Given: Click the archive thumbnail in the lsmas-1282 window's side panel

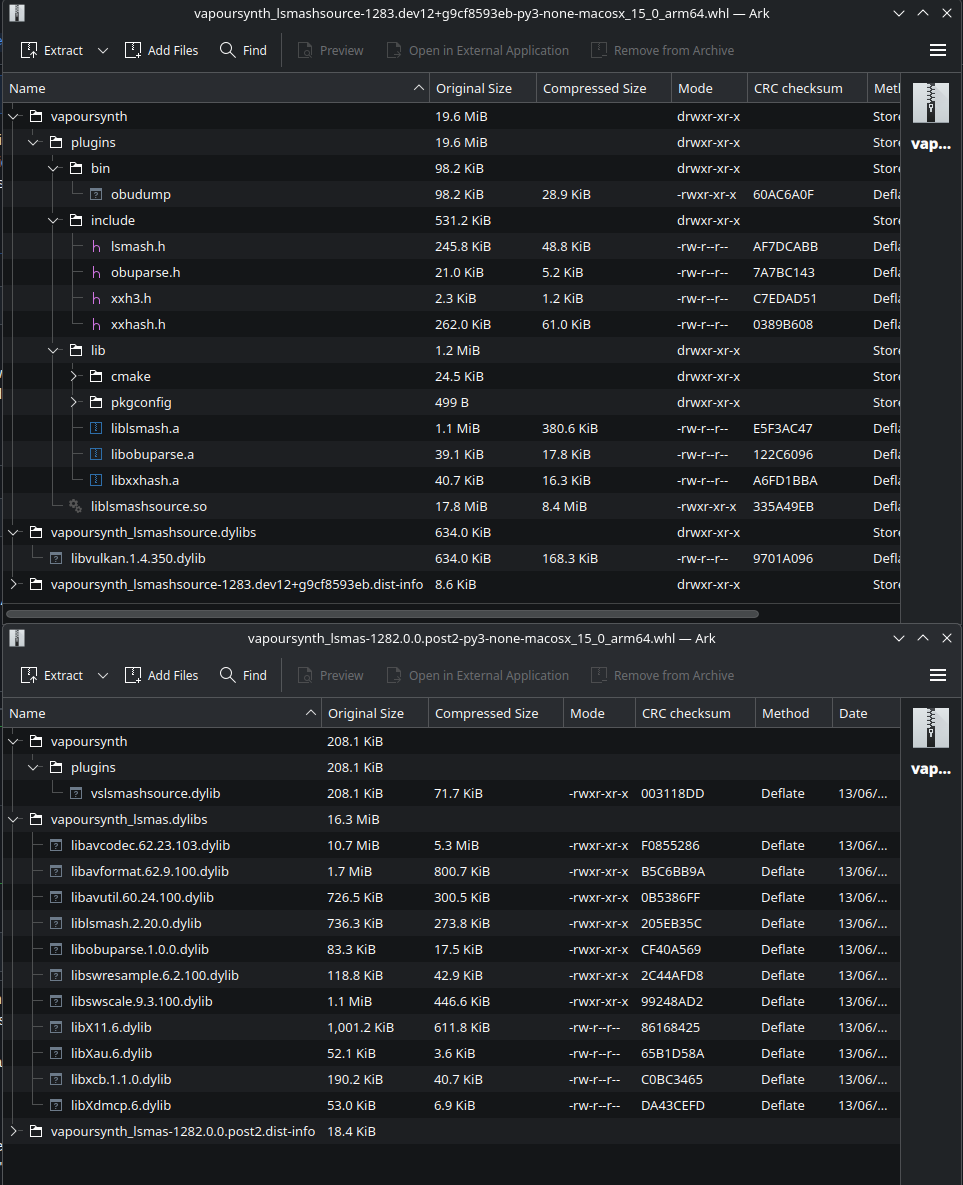Looking at the screenshot, I should tap(930, 728).
